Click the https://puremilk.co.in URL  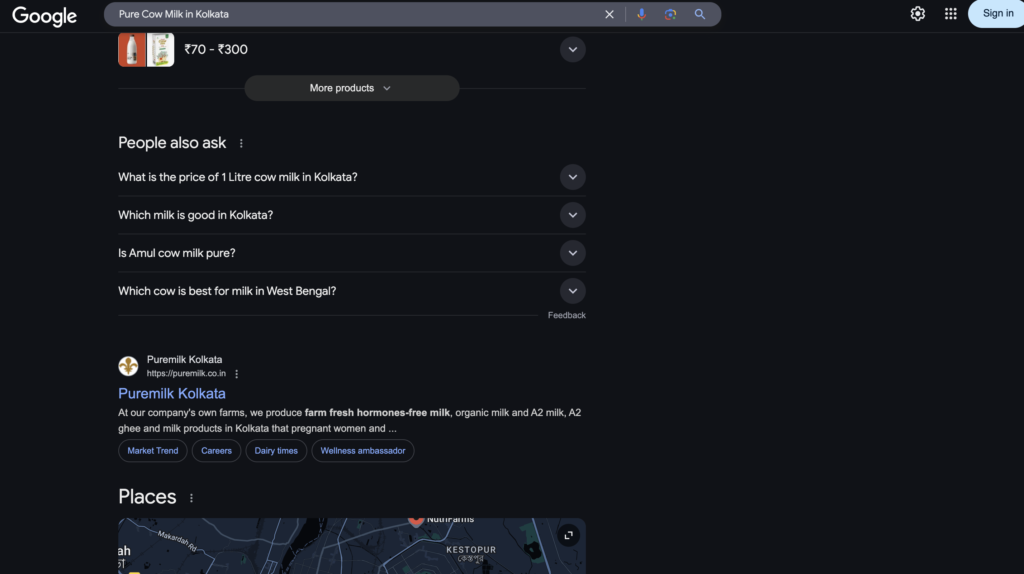point(186,374)
